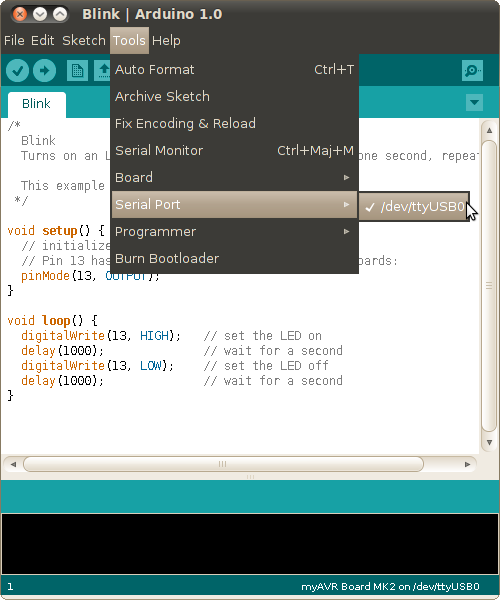Screen dimensions: 500x600
Task: Select Serial Monitor menu entry
Action: [x=235, y=151]
